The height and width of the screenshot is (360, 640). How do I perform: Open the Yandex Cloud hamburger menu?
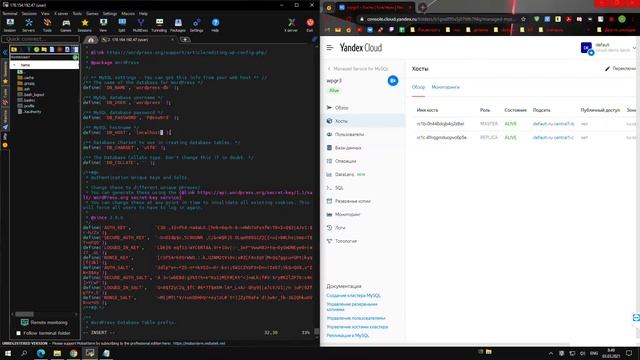330,48
